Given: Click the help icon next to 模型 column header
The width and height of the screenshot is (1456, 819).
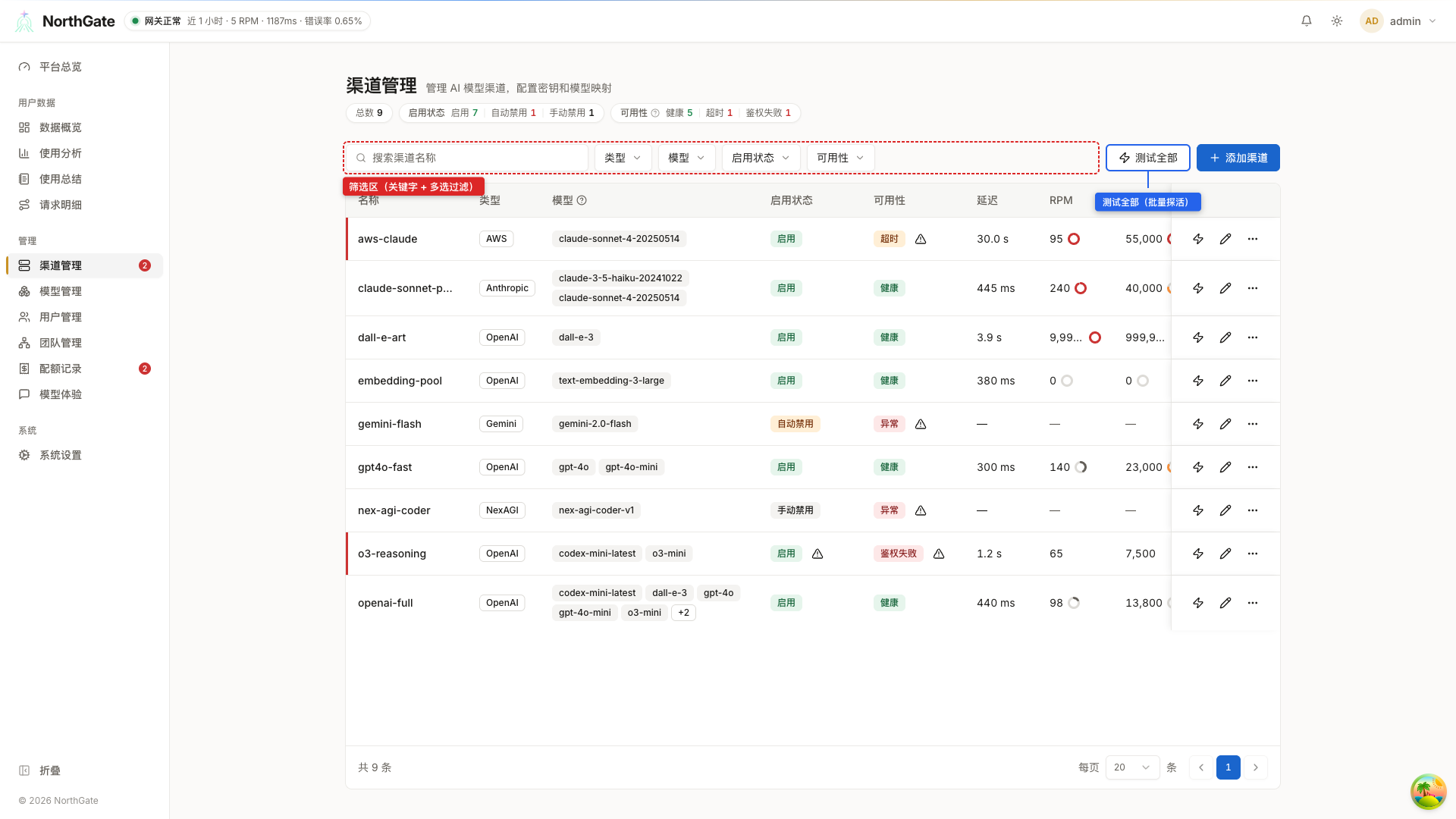Looking at the screenshot, I should [x=582, y=200].
